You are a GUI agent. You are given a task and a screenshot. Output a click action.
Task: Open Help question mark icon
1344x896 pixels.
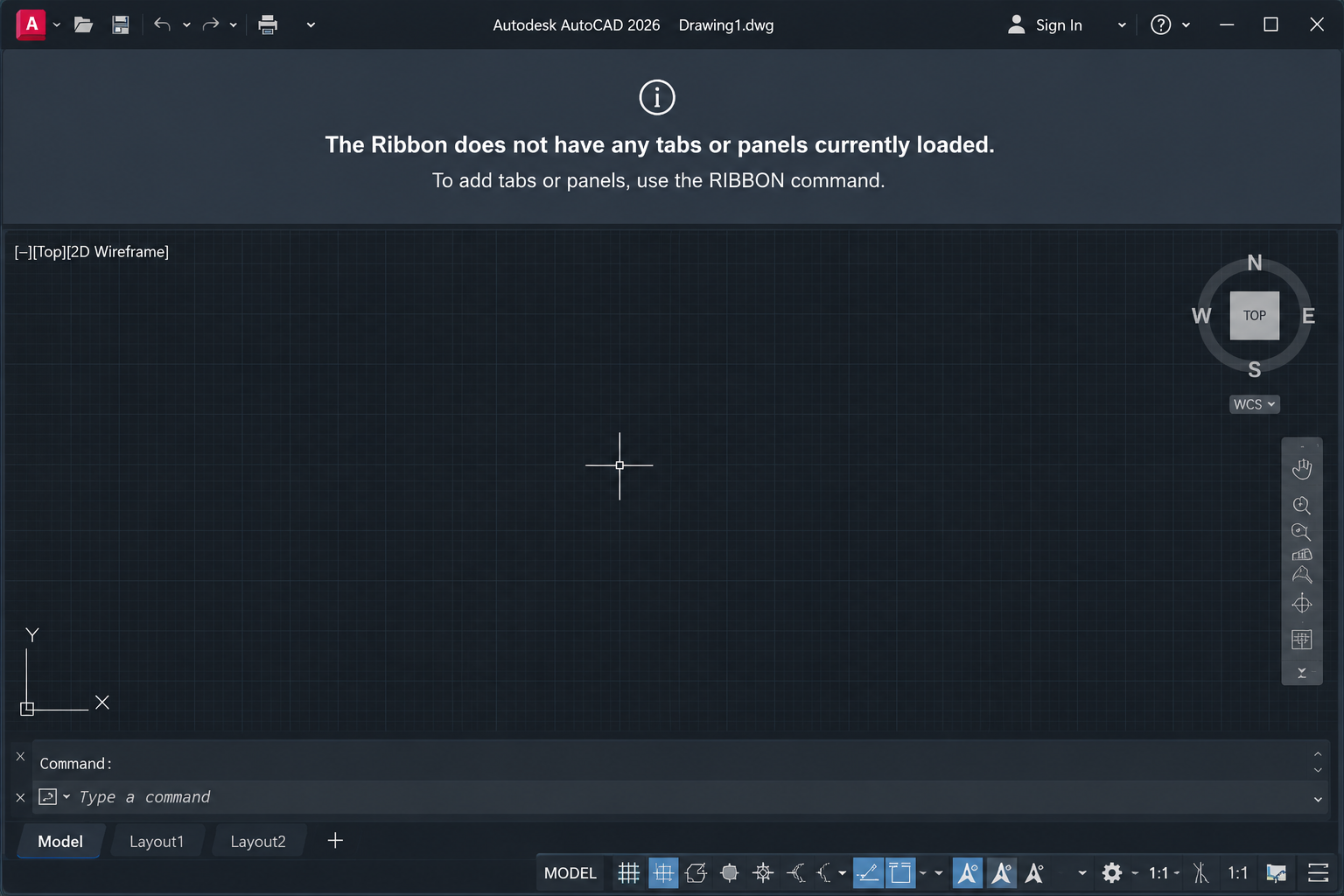click(1160, 24)
